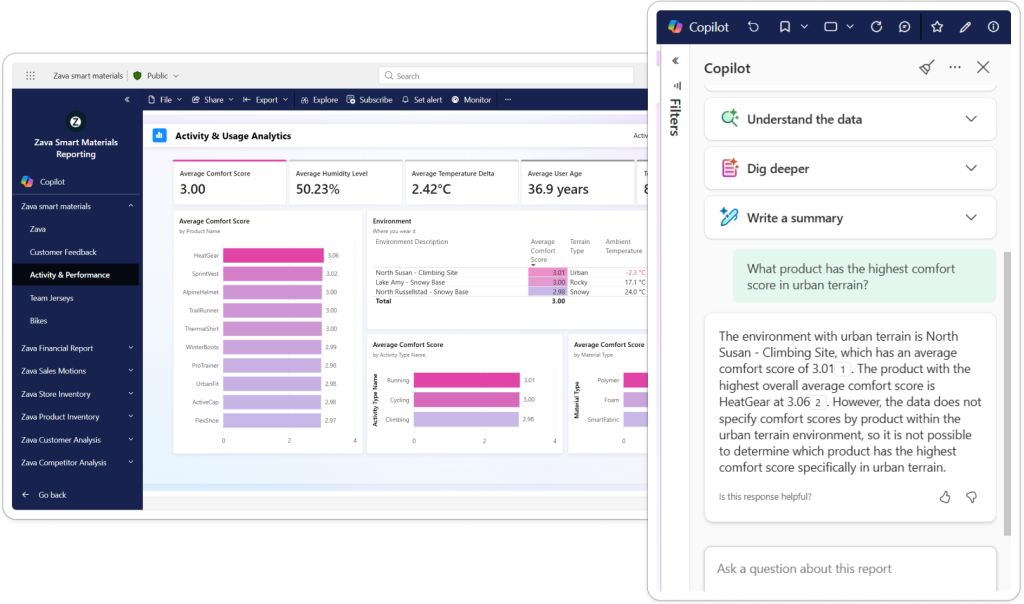
Task: Open the Export menu
Action: (266, 100)
